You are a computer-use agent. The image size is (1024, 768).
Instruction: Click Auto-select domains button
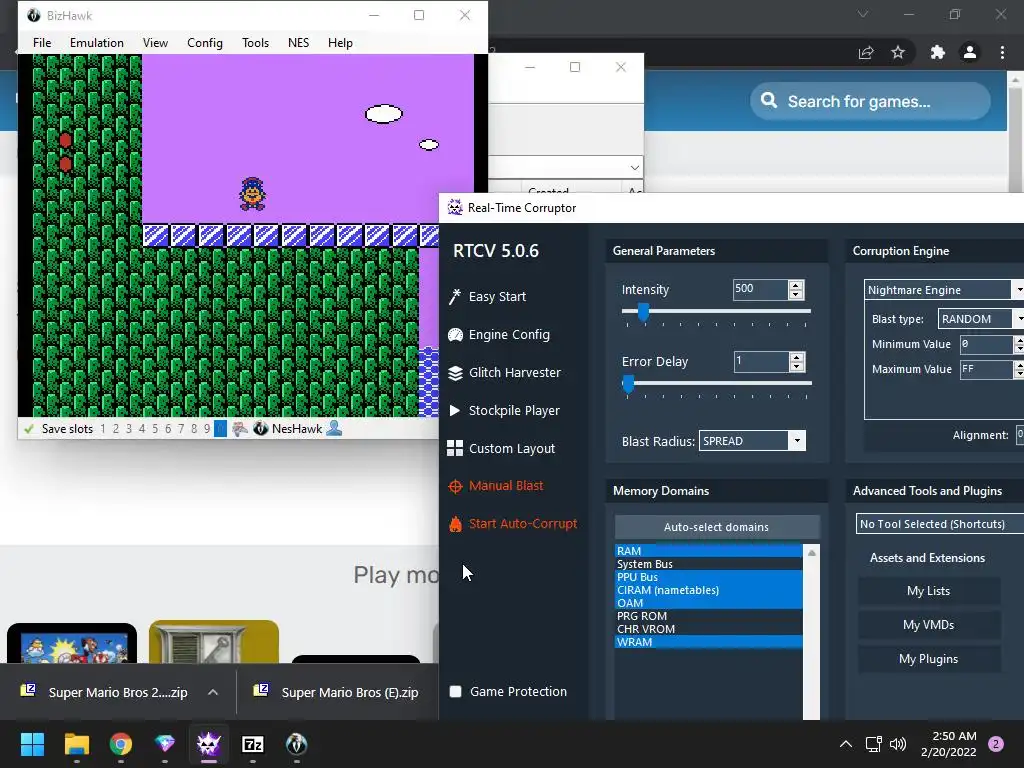716,527
